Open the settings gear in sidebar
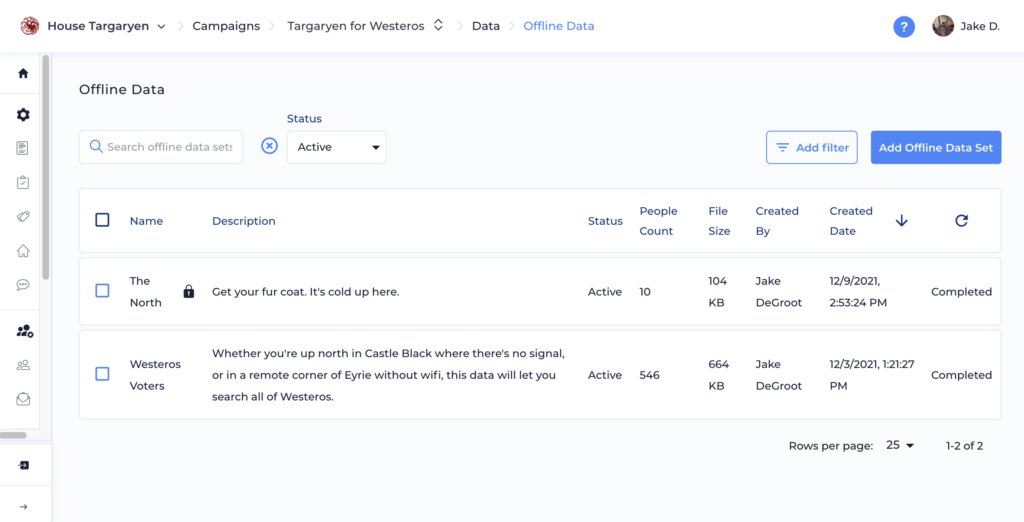 23,115
